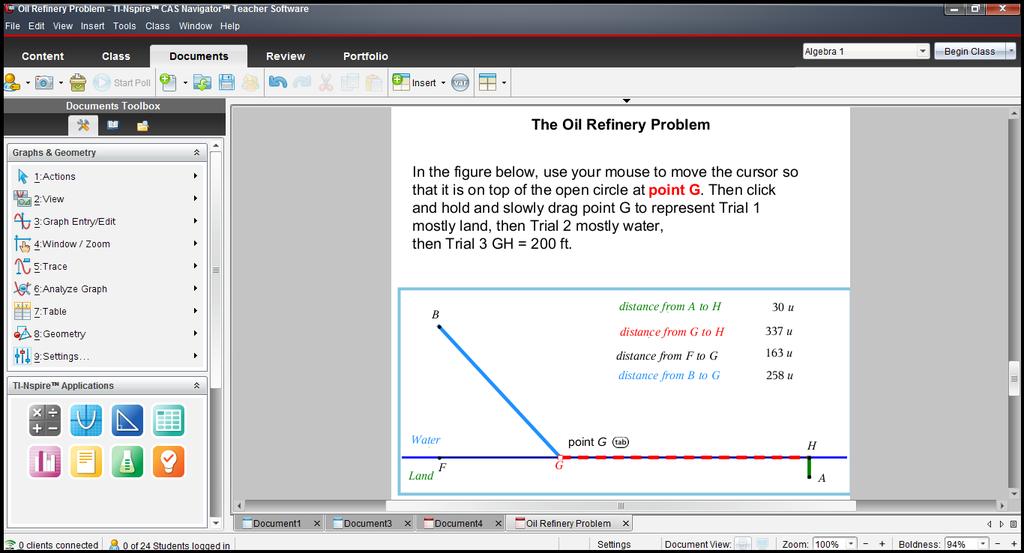Close the Oil Refinery Problem tab

coord(625,524)
